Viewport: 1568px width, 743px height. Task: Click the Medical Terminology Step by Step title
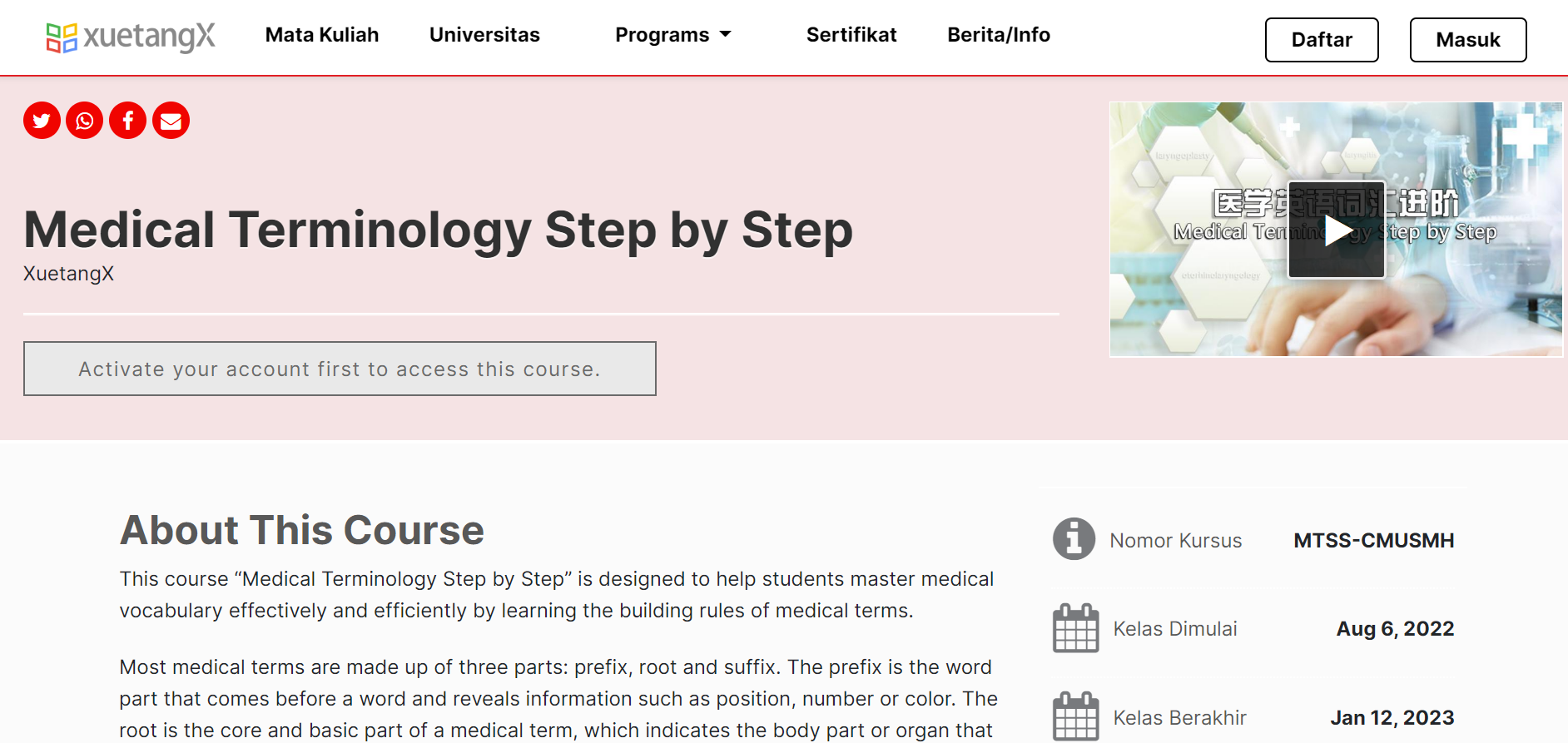(x=438, y=230)
